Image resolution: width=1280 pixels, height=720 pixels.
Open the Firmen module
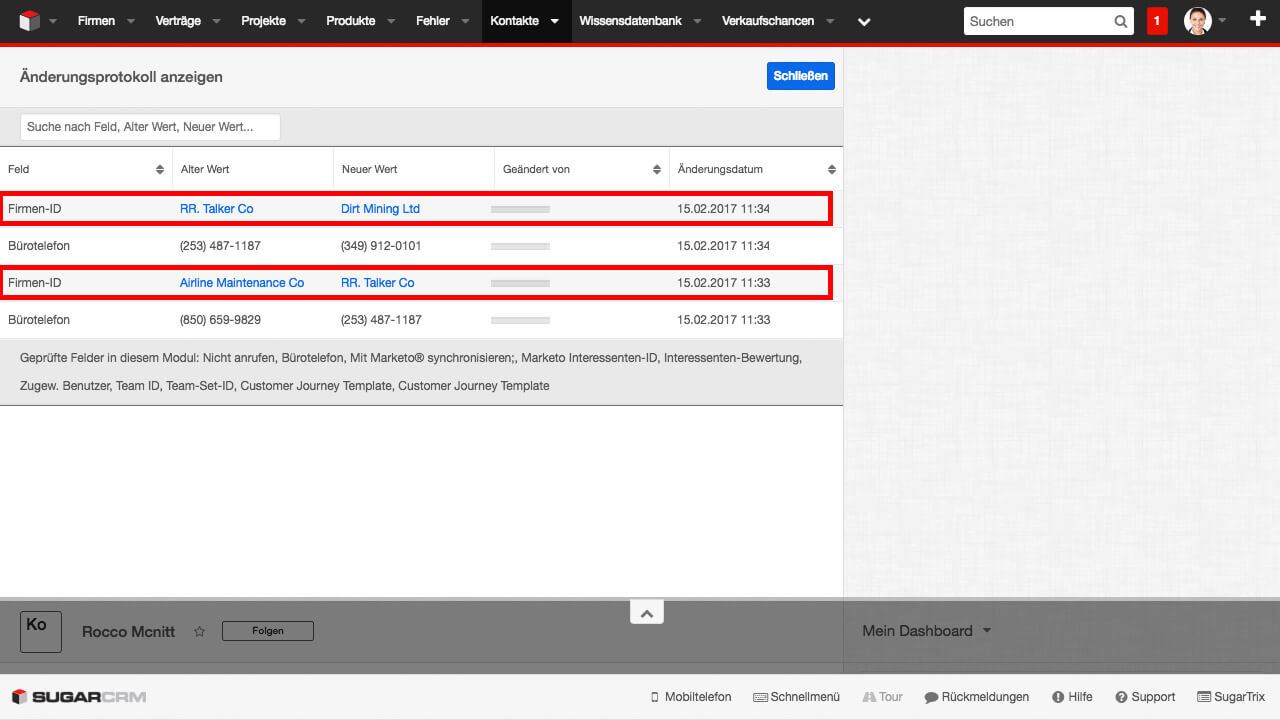point(96,21)
